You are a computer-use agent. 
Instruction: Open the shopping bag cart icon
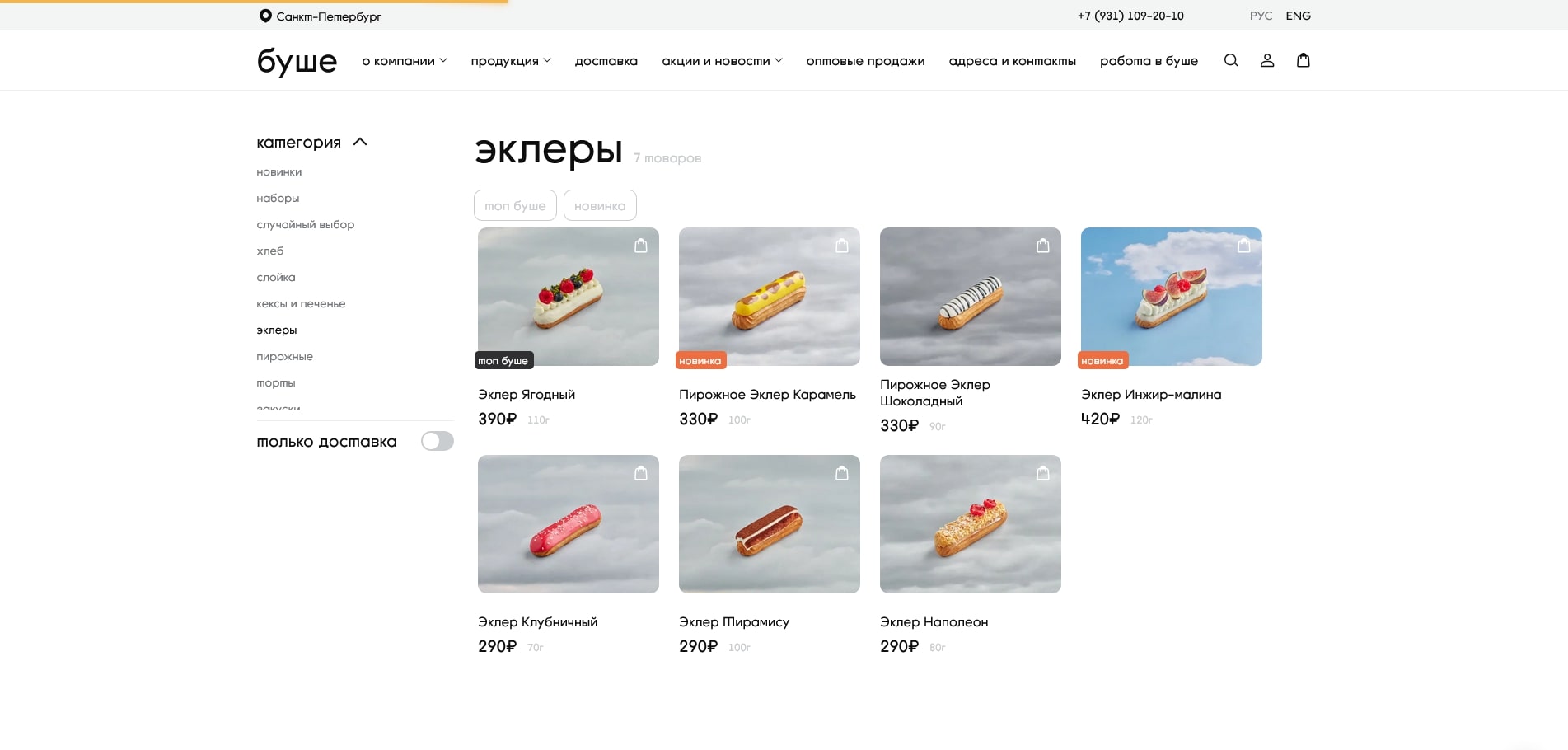(1304, 60)
